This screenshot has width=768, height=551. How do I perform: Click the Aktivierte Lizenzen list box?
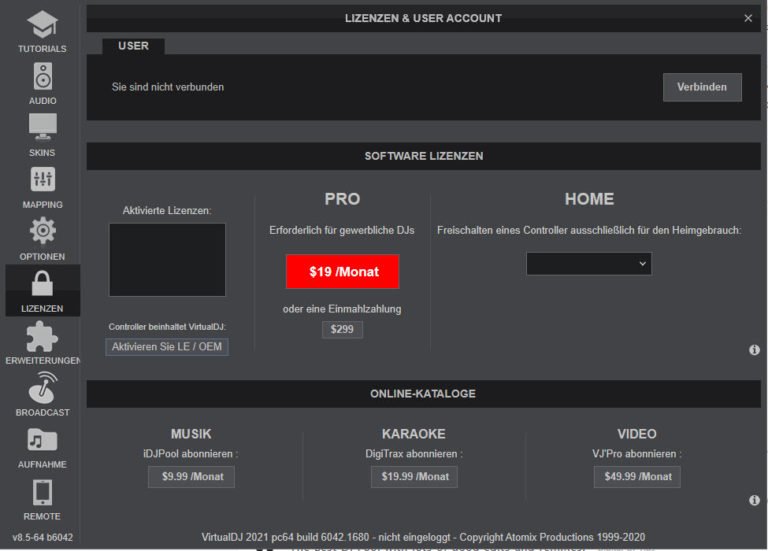167,260
